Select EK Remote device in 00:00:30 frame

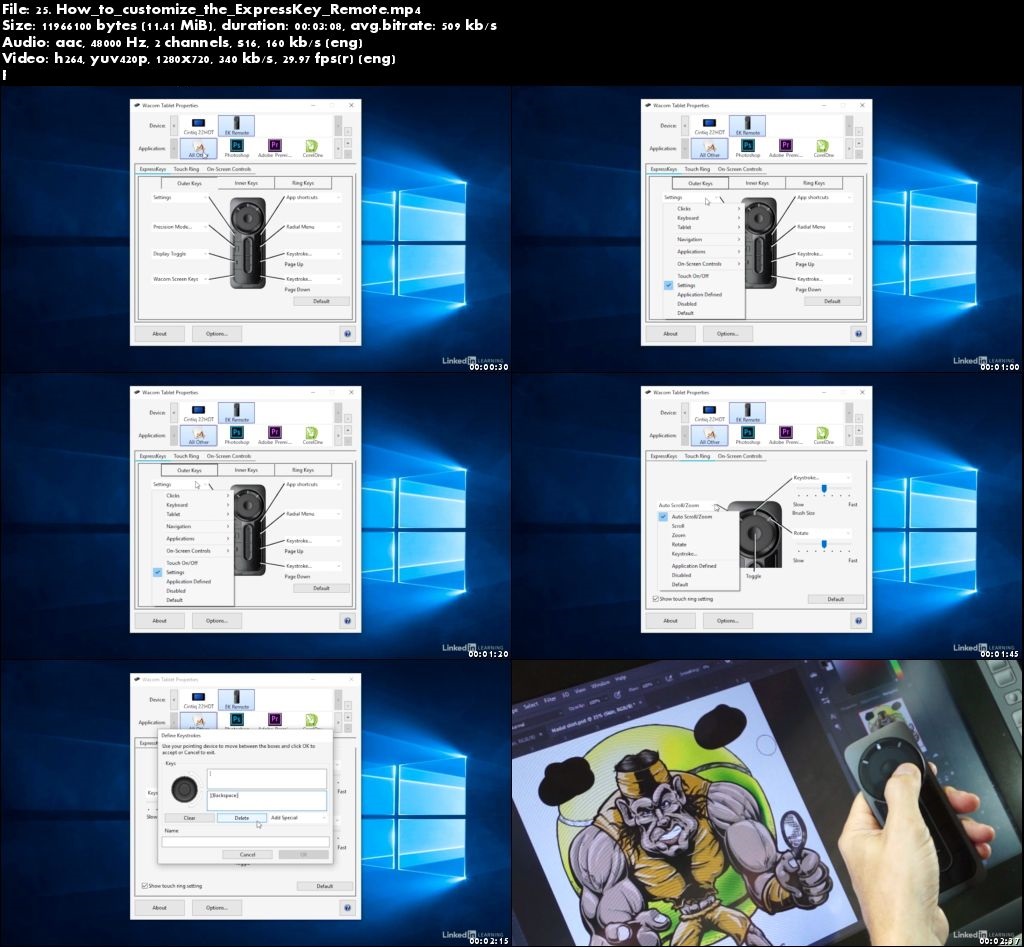236,125
